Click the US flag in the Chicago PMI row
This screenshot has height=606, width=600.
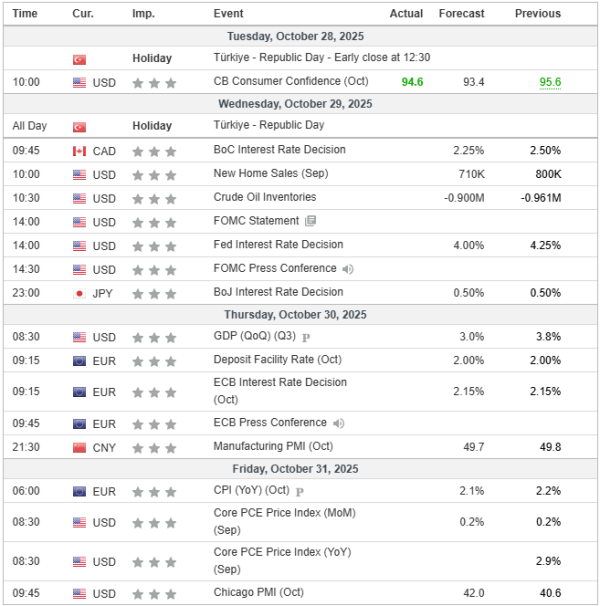coord(79,594)
